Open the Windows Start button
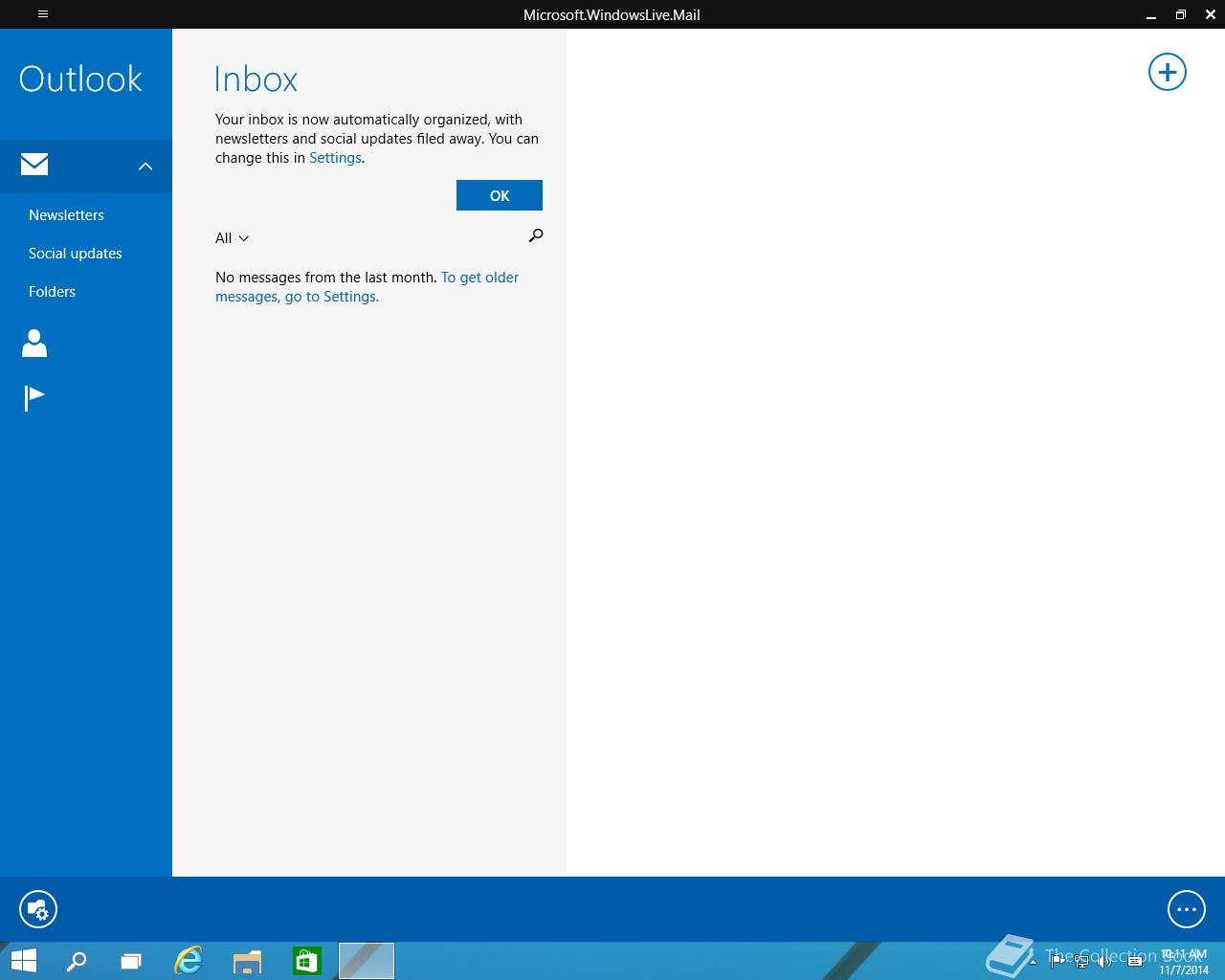1225x980 pixels. (23, 961)
